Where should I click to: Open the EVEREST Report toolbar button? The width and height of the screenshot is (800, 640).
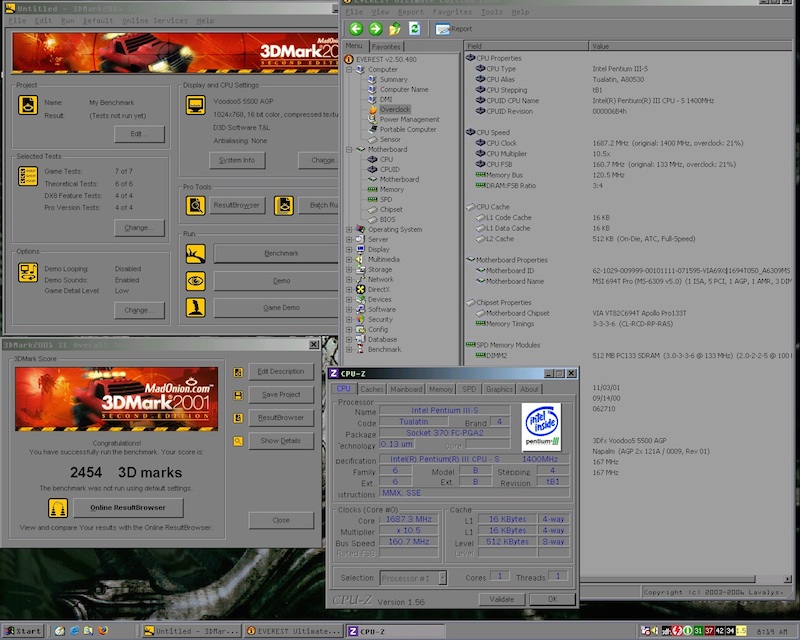(453, 29)
